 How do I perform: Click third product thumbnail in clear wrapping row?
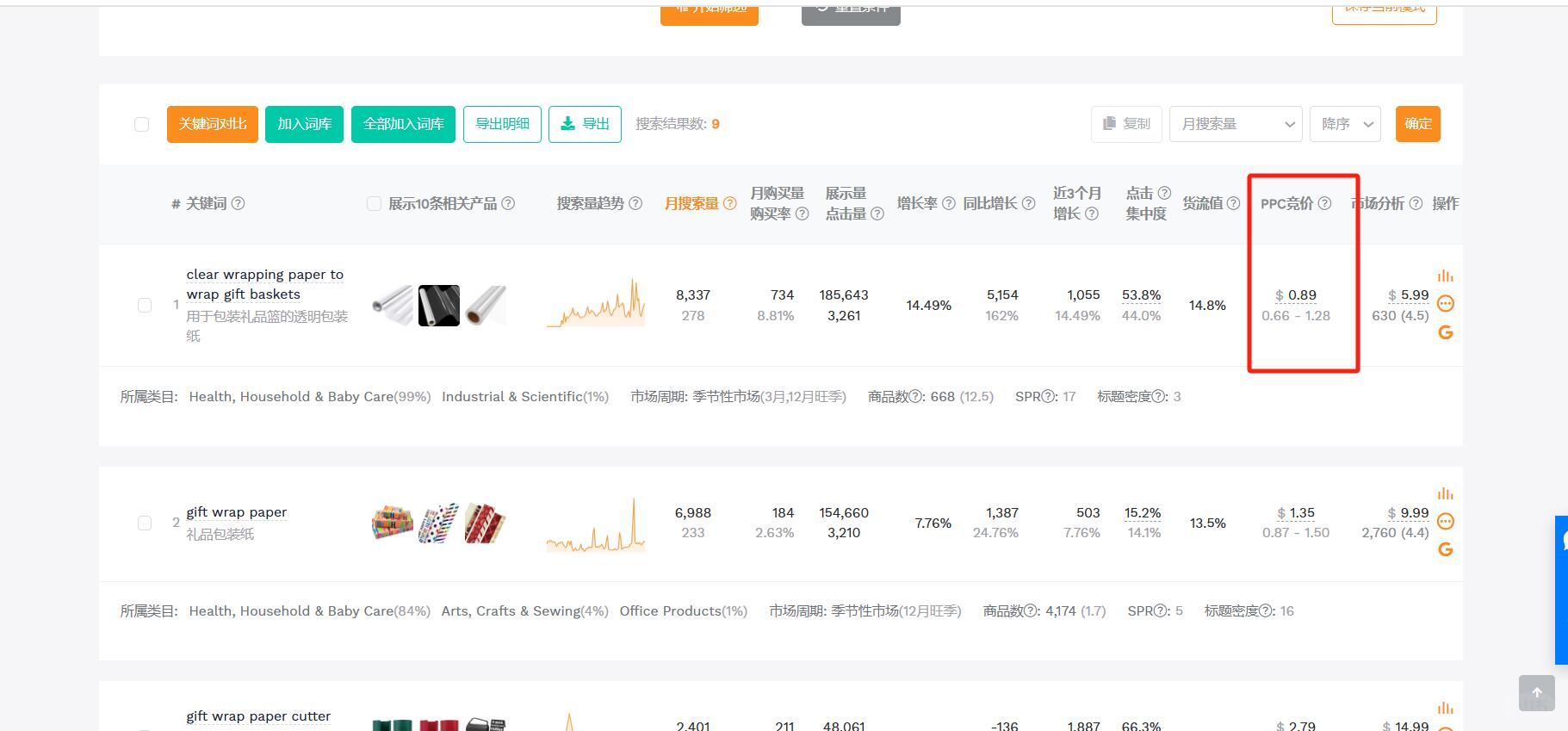tap(486, 306)
